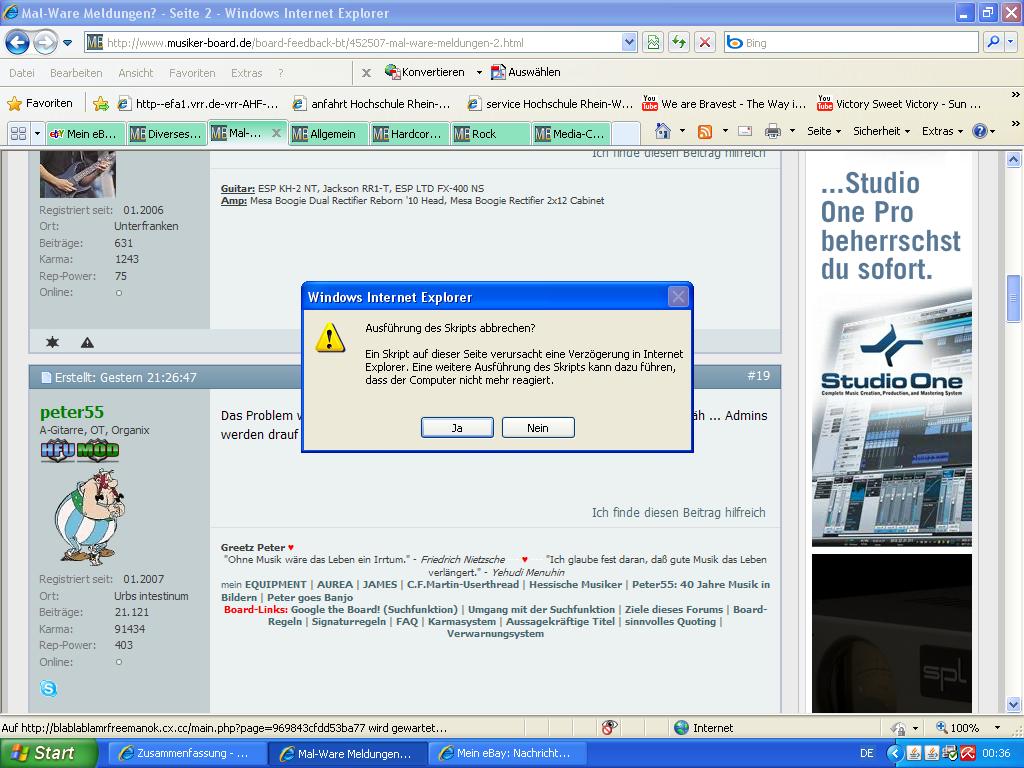Click the star icon below first post
The image size is (1024, 768).
pos(52,342)
